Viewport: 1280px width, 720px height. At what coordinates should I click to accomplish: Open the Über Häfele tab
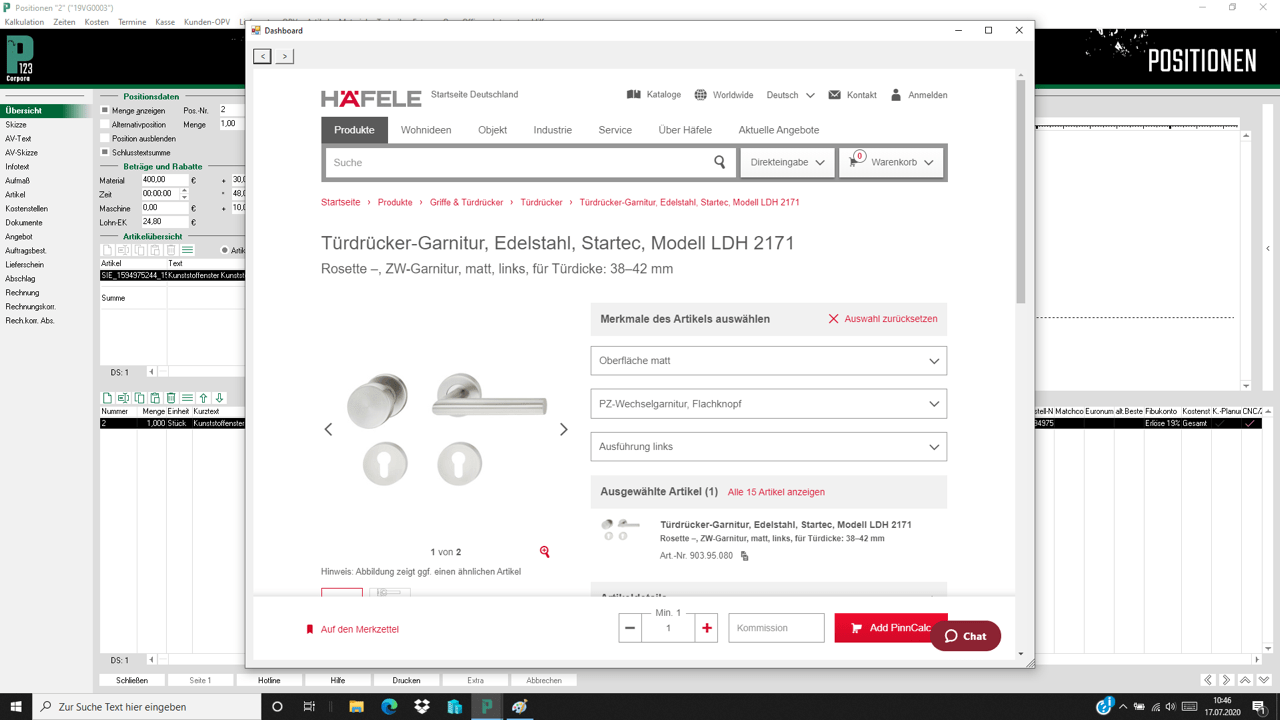(x=685, y=130)
